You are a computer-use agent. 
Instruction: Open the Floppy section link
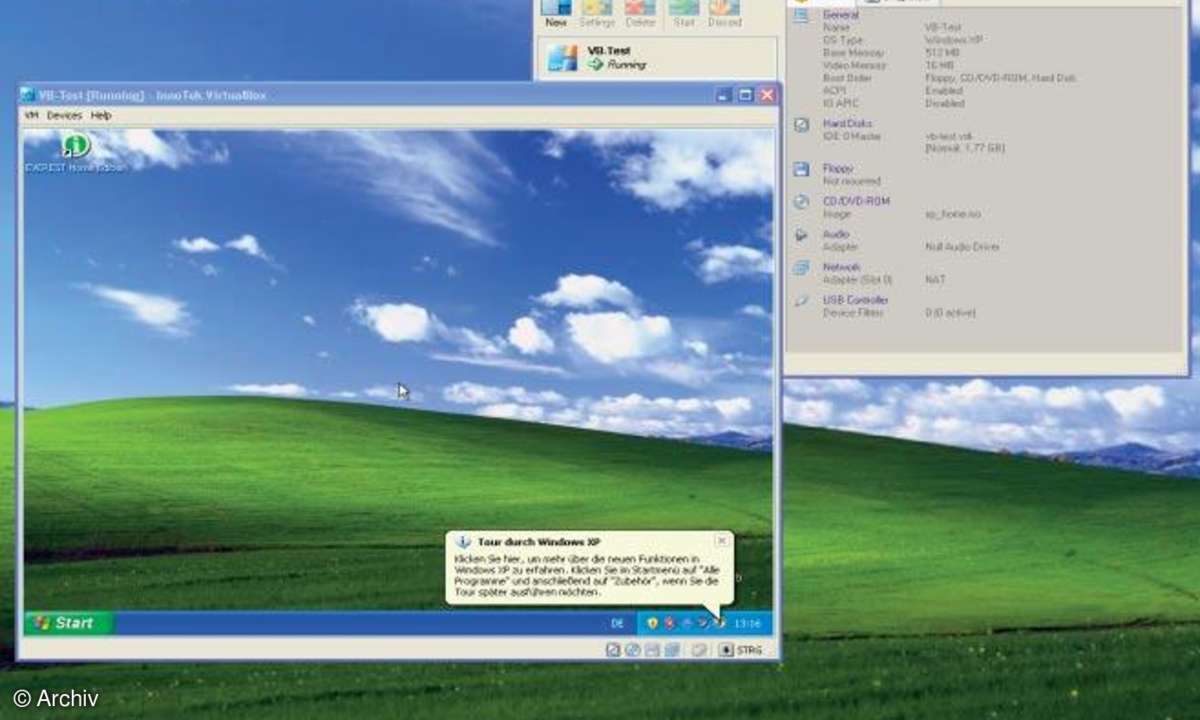pos(837,169)
